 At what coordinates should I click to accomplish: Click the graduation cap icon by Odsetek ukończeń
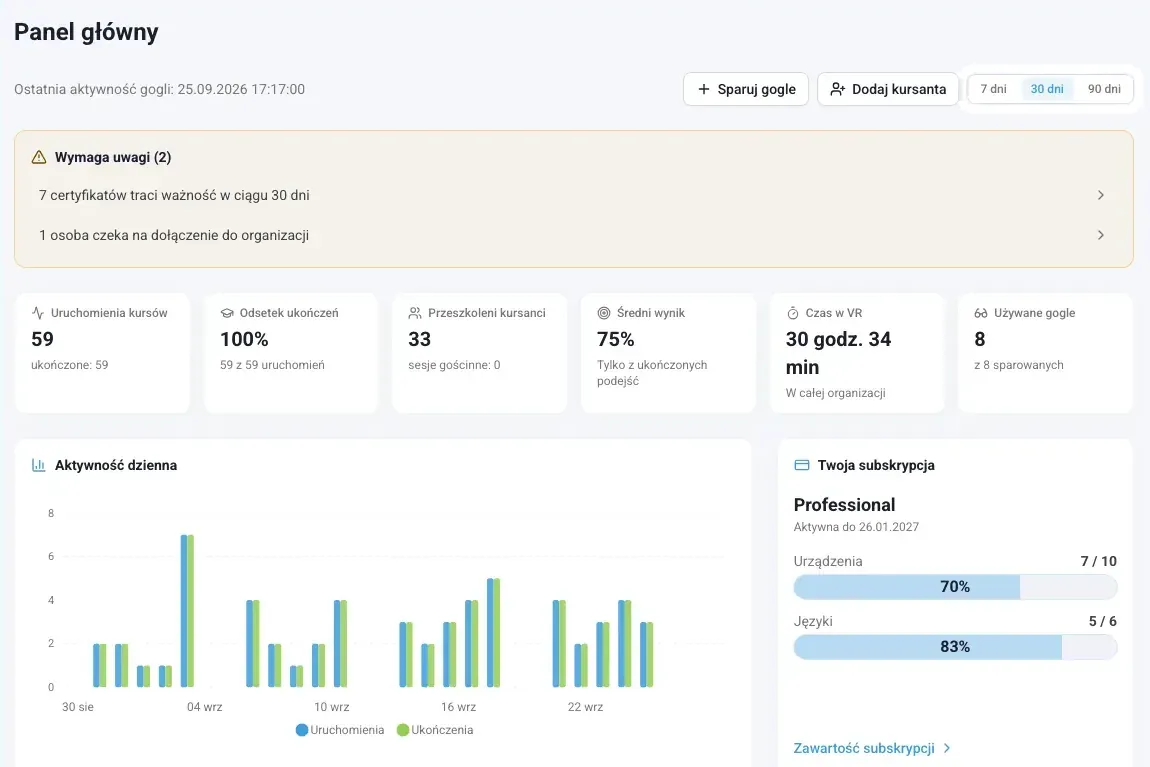pyautogui.click(x=227, y=313)
